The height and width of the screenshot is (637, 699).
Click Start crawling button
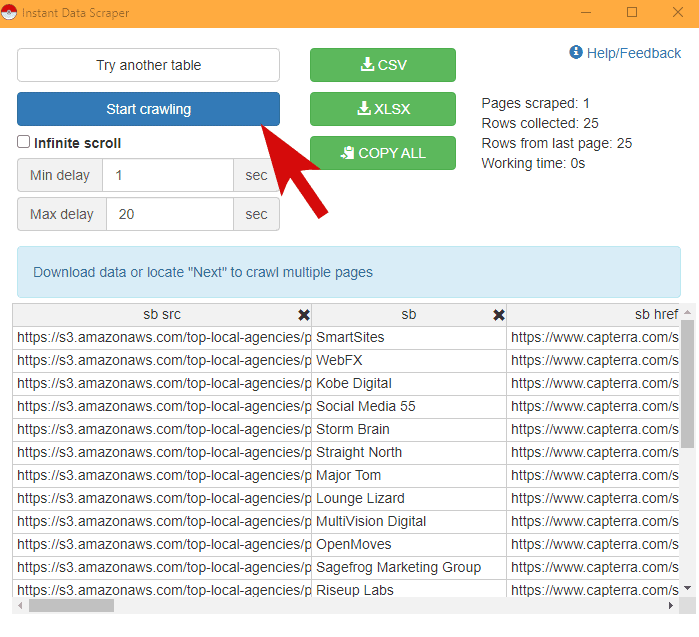[x=148, y=109]
